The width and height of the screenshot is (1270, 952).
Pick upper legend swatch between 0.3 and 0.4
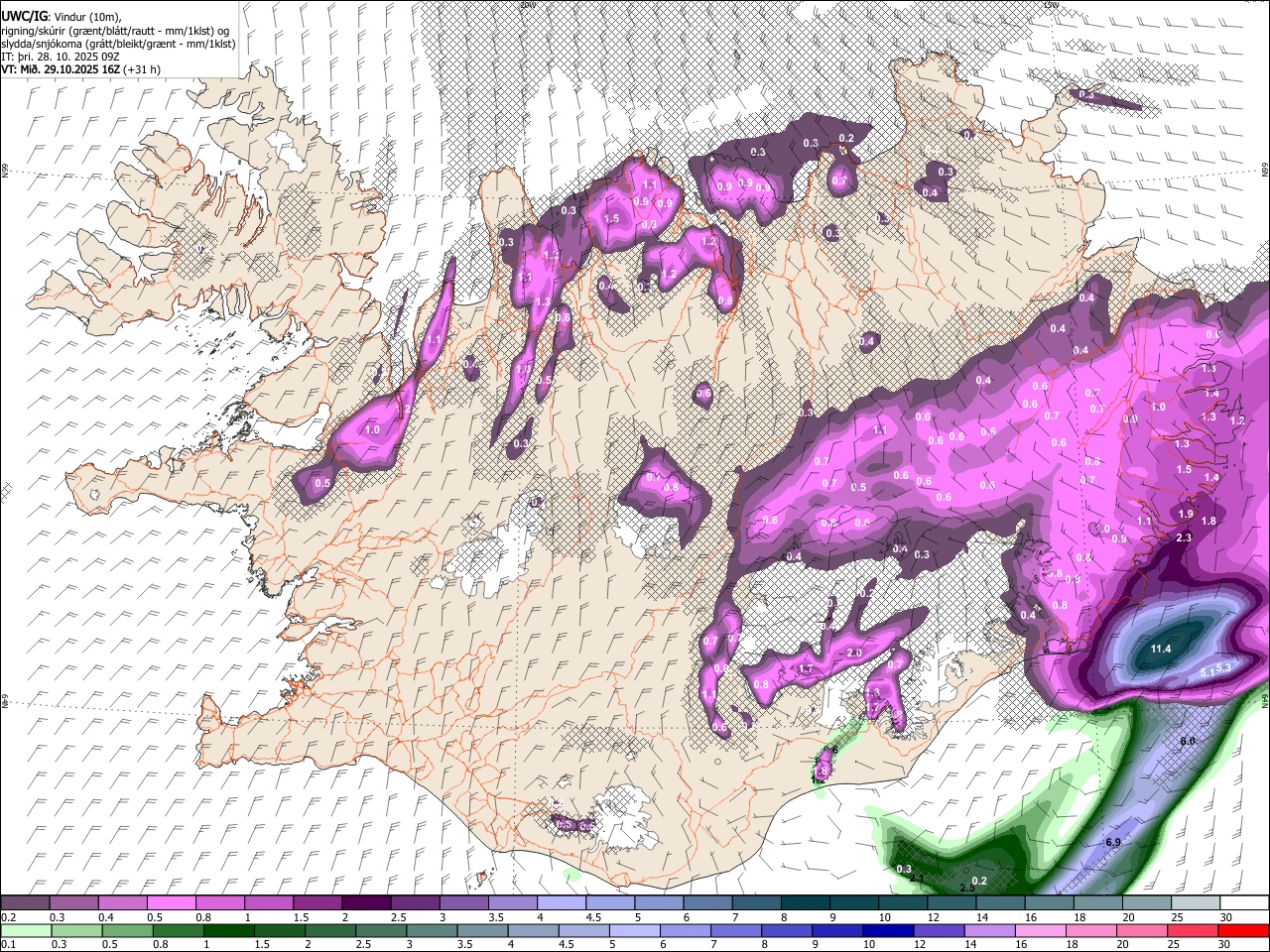click(73, 903)
